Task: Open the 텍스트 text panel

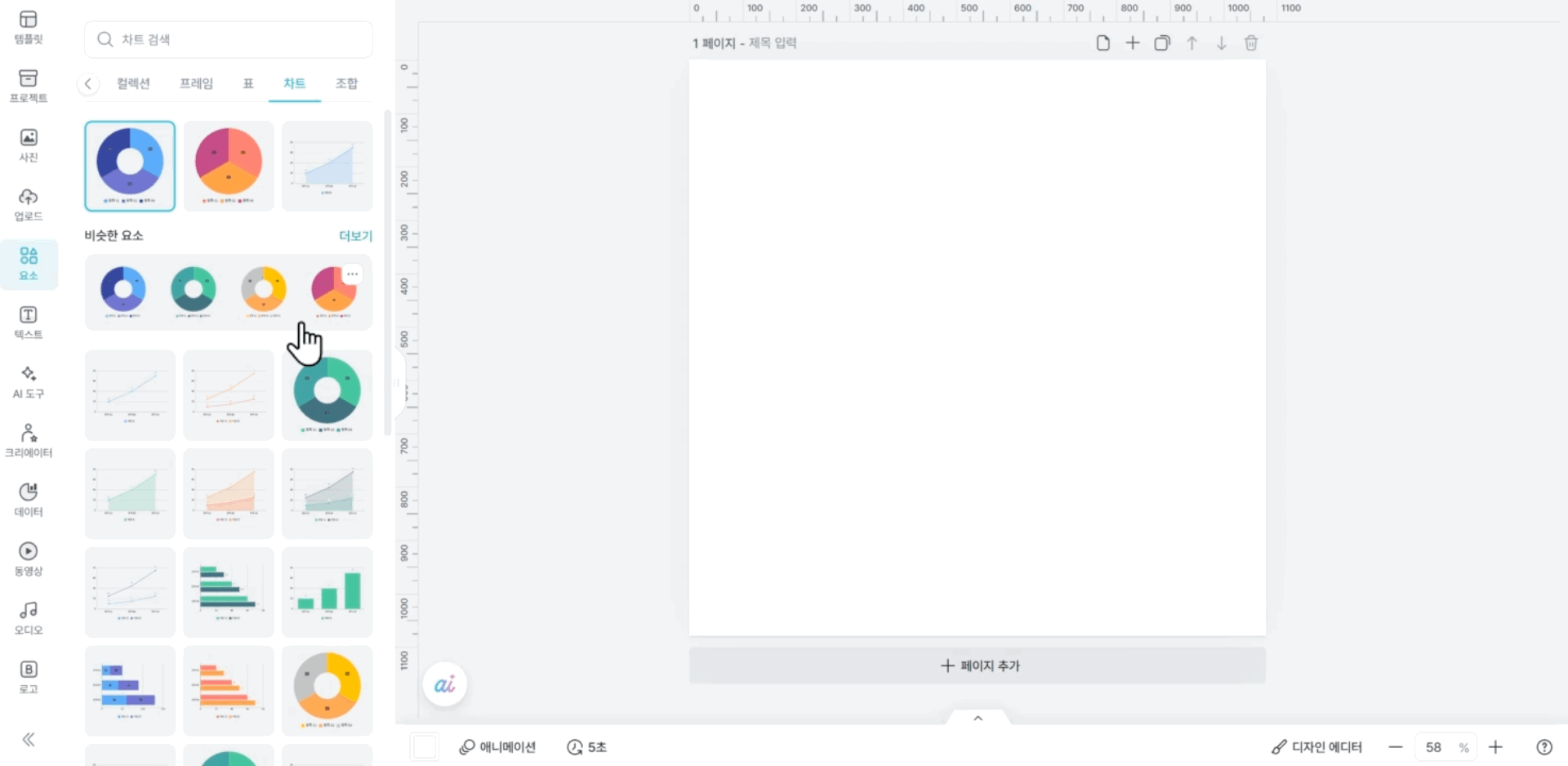Action: point(29,323)
